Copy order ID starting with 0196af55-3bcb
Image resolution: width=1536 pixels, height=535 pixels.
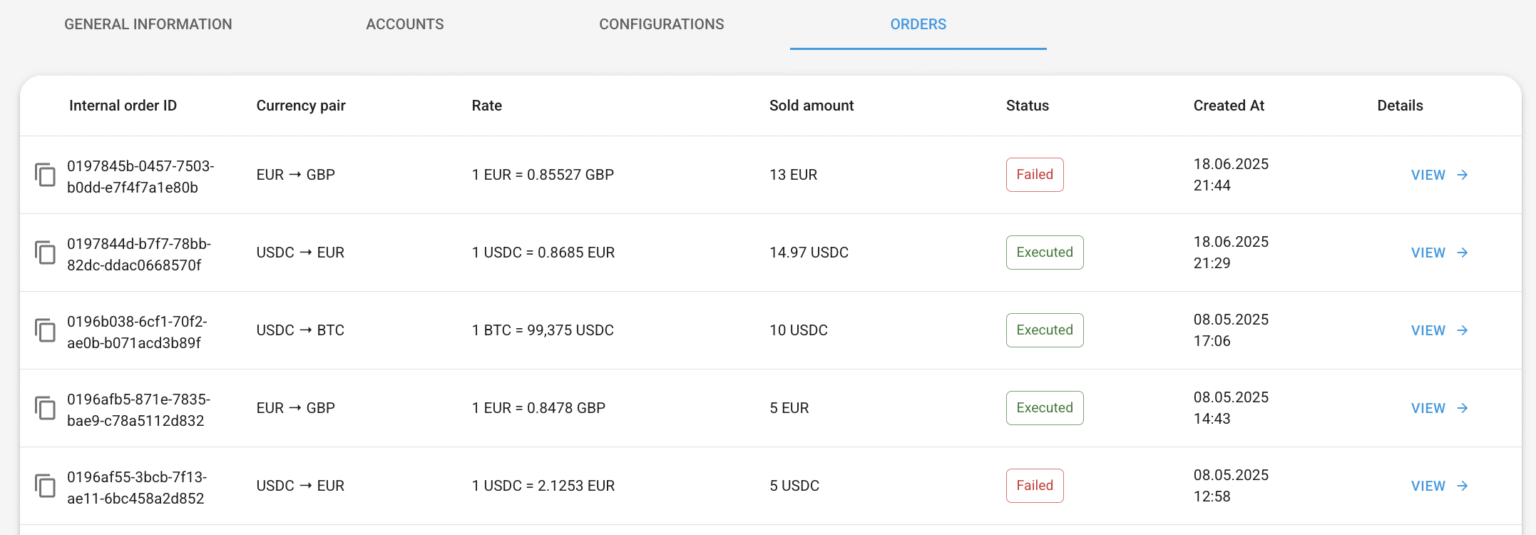click(45, 486)
